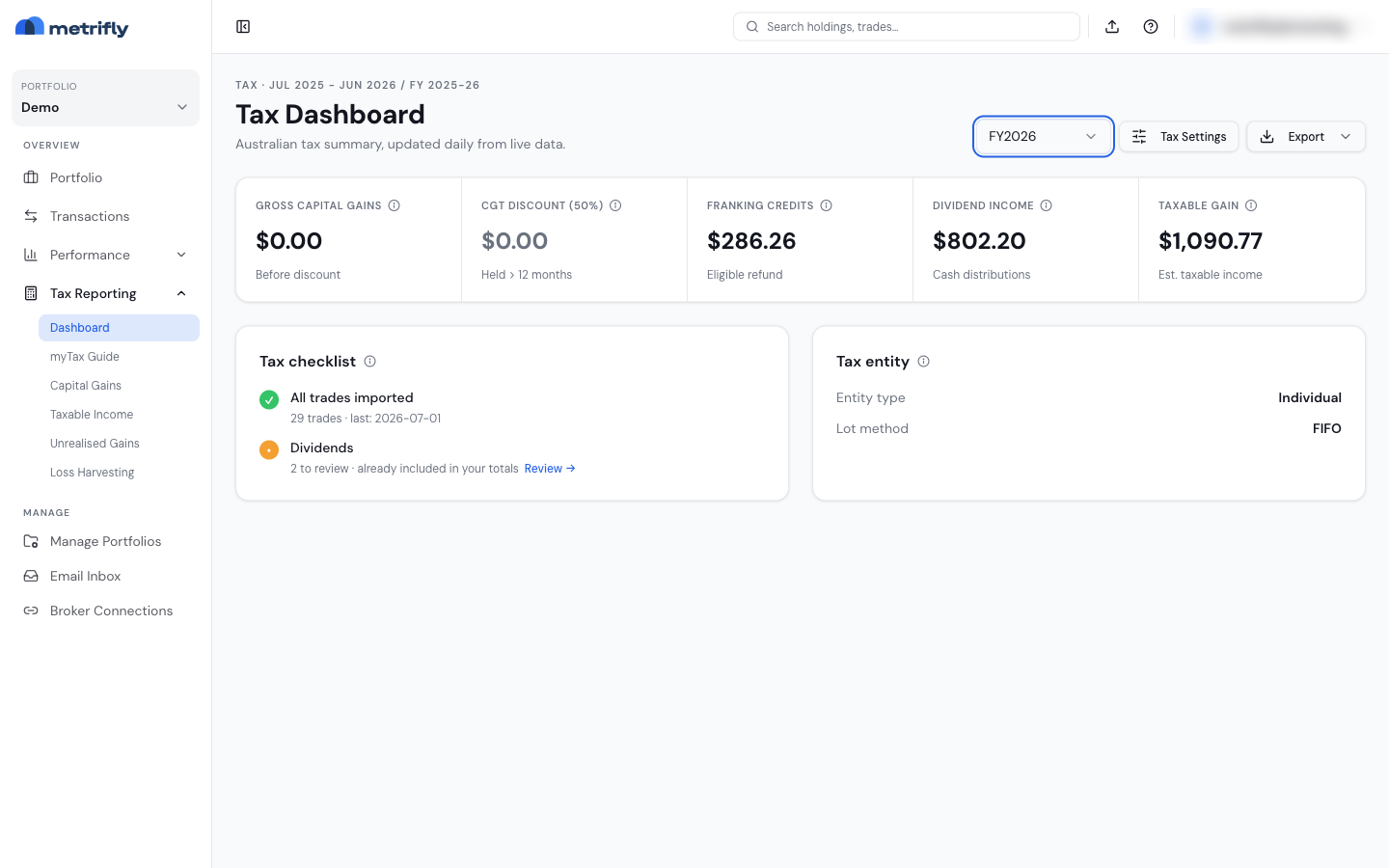The width and height of the screenshot is (1389, 868).
Task: Click the Tax entity info icon
Action: (x=923, y=362)
